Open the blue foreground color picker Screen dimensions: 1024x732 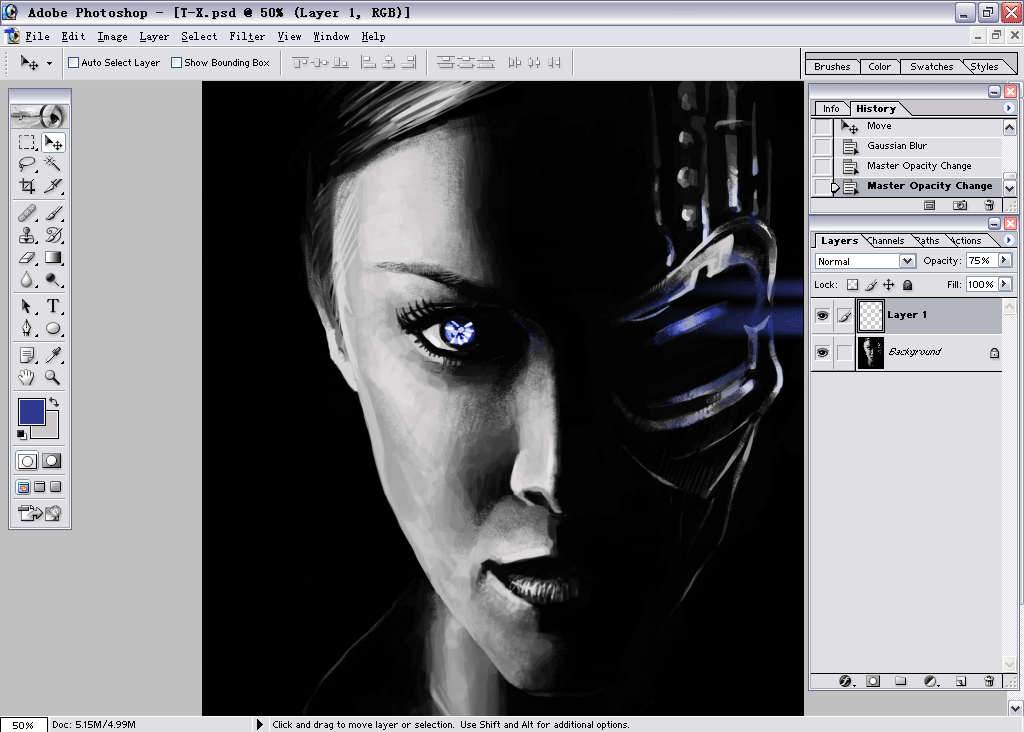[31, 411]
